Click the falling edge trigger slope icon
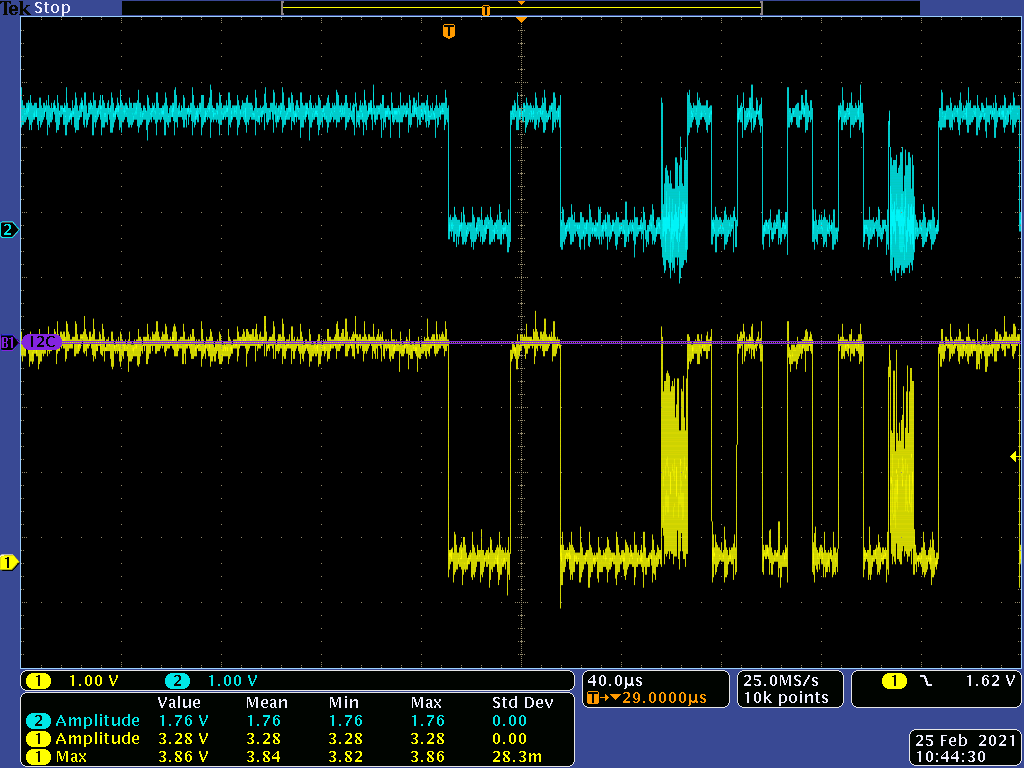Image resolution: width=1024 pixels, height=768 pixels. [x=926, y=681]
